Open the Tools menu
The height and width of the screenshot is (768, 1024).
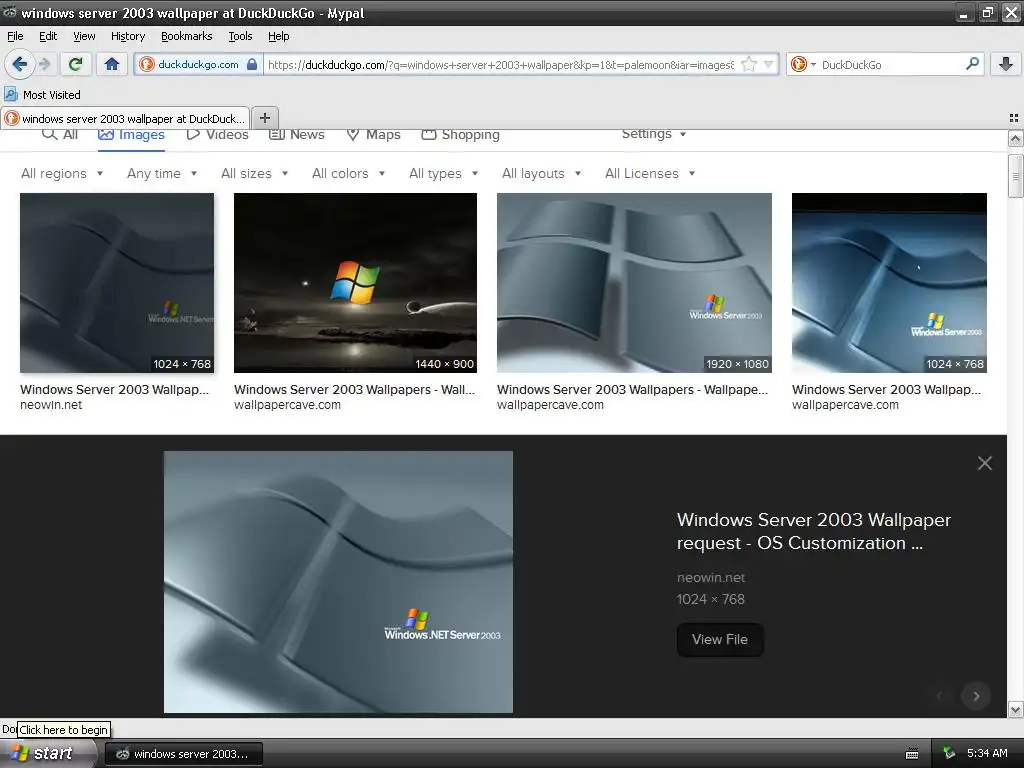pos(240,36)
